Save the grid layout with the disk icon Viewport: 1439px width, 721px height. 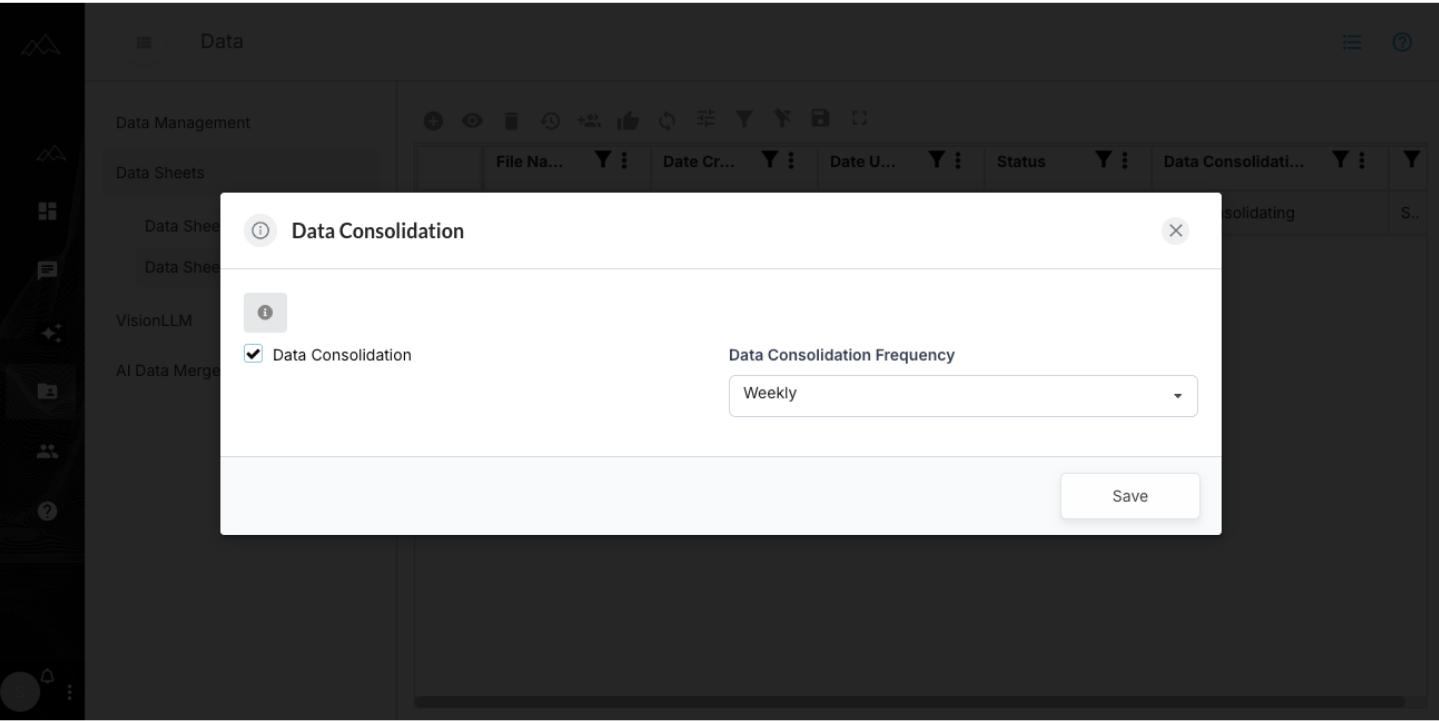pyautogui.click(x=820, y=119)
